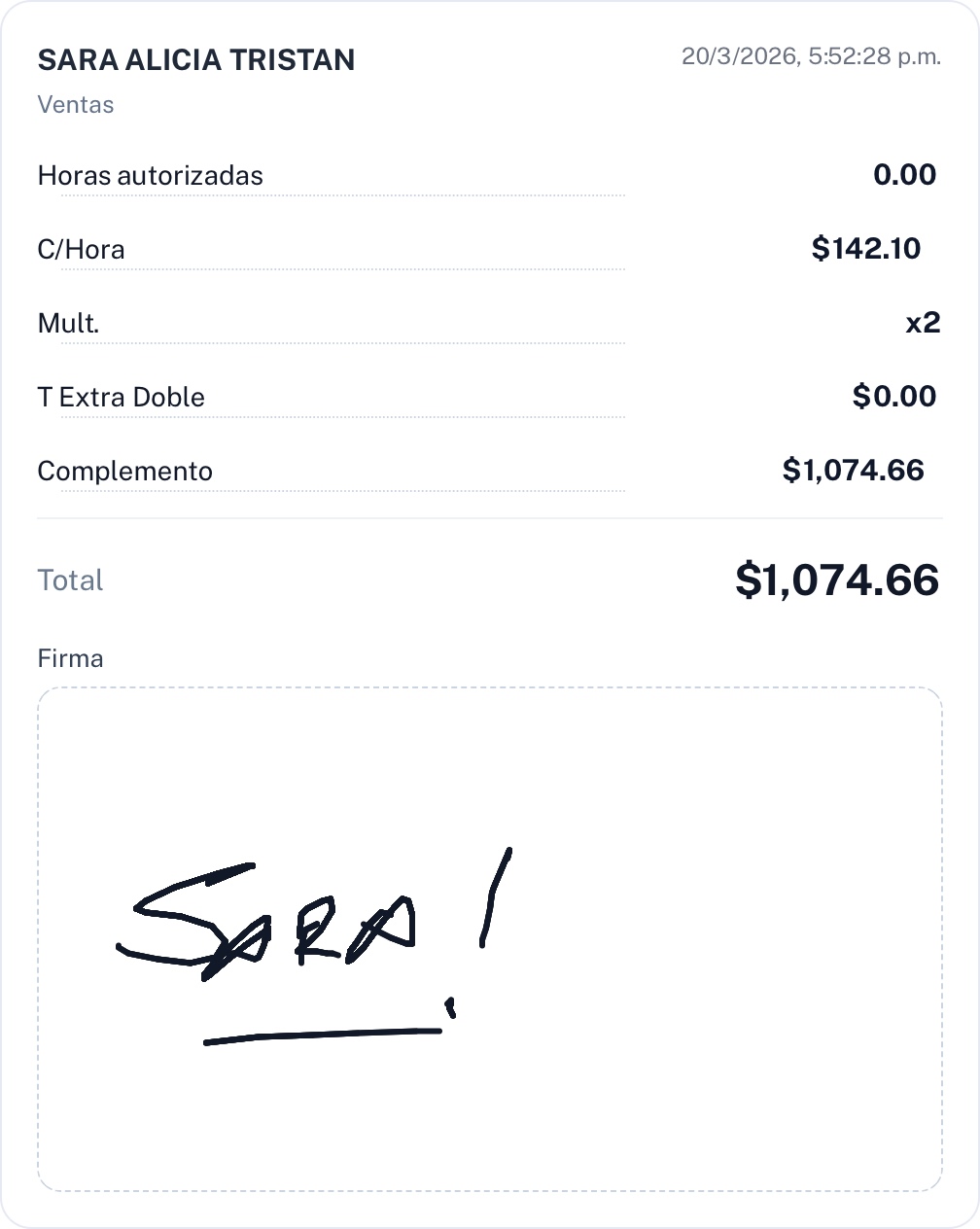Viewport: 980px width, 1229px height.
Task: Click the date and time stamp
Action: point(811,56)
